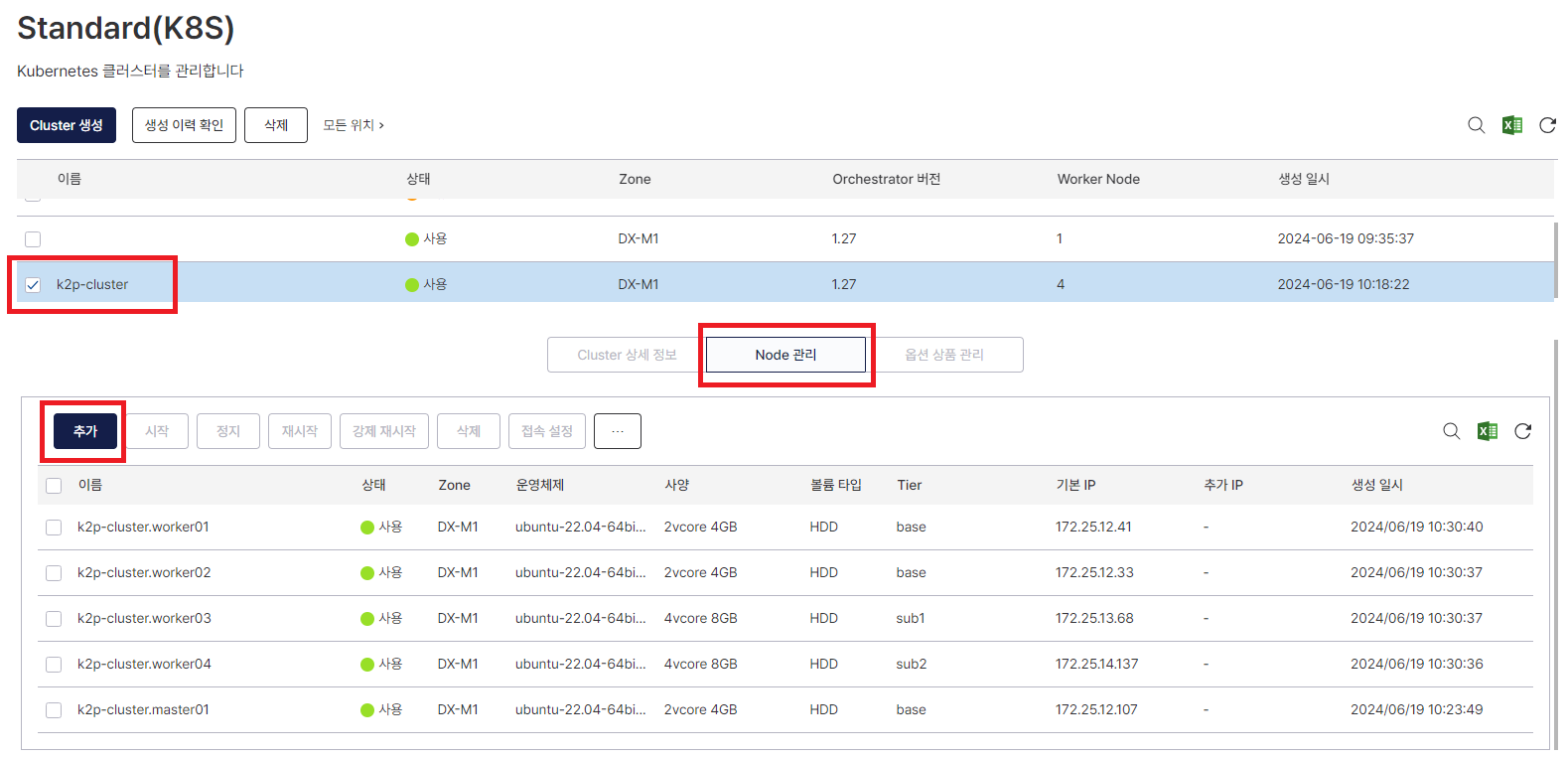Click 추가 to add a node
The image size is (1568, 759).
(85, 431)
